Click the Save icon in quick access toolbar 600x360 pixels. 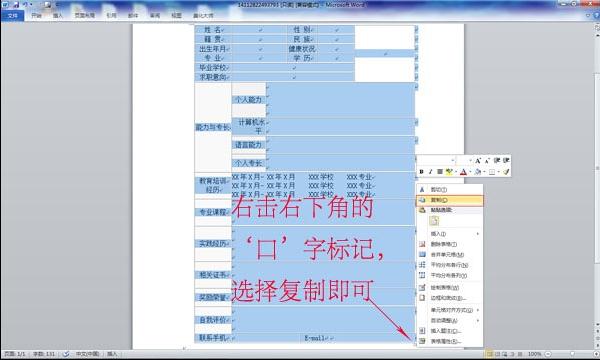coord(16,5)
